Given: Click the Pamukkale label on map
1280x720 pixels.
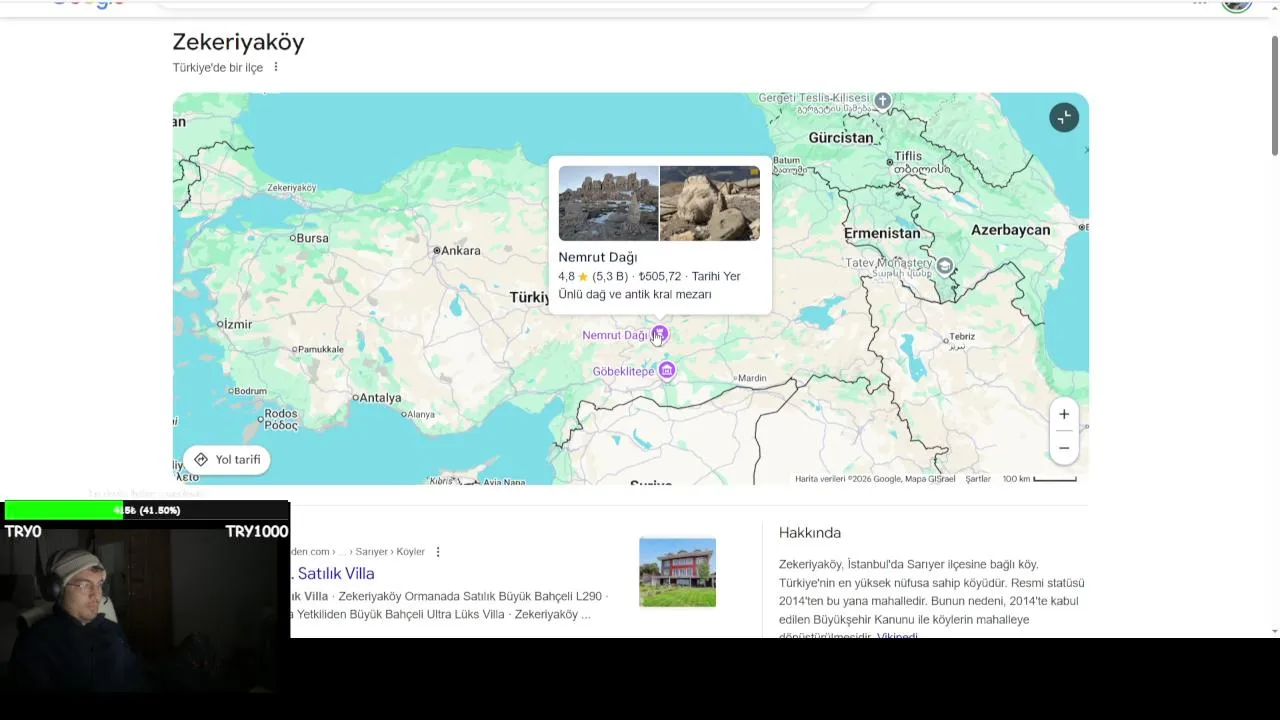Looking at the screenshot, I should click(x=321, y=349).
